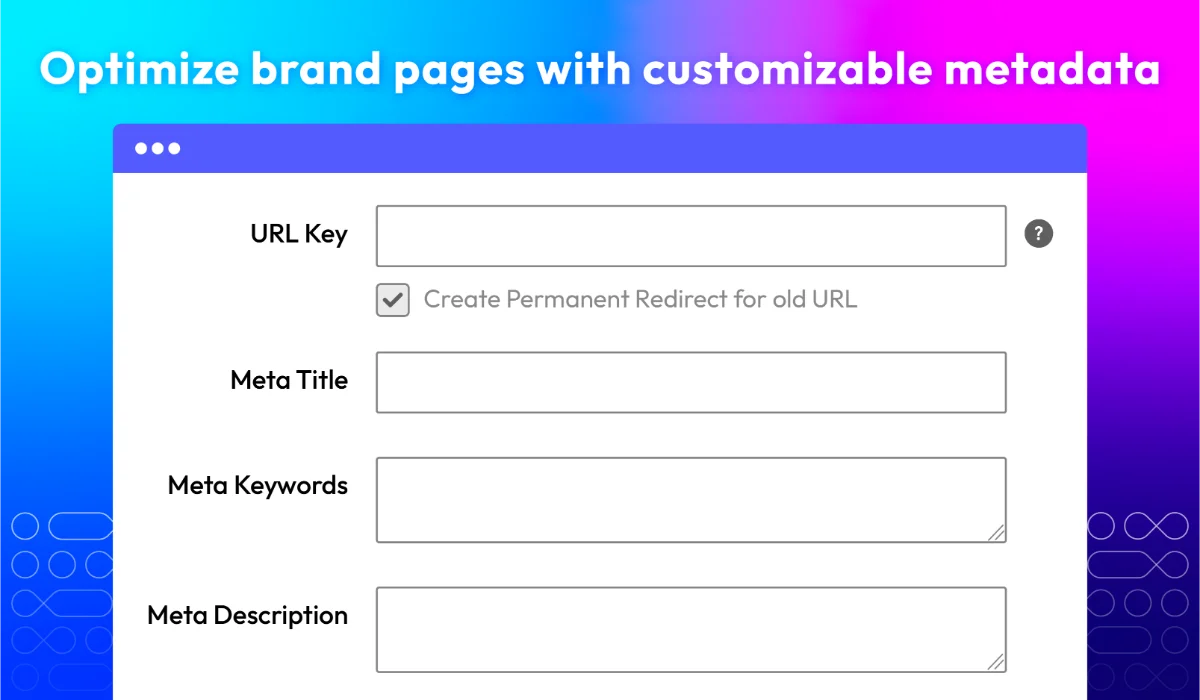Click the blue window title bar
The width and height of the screenshot is (1200, 700).
point(600,149)
